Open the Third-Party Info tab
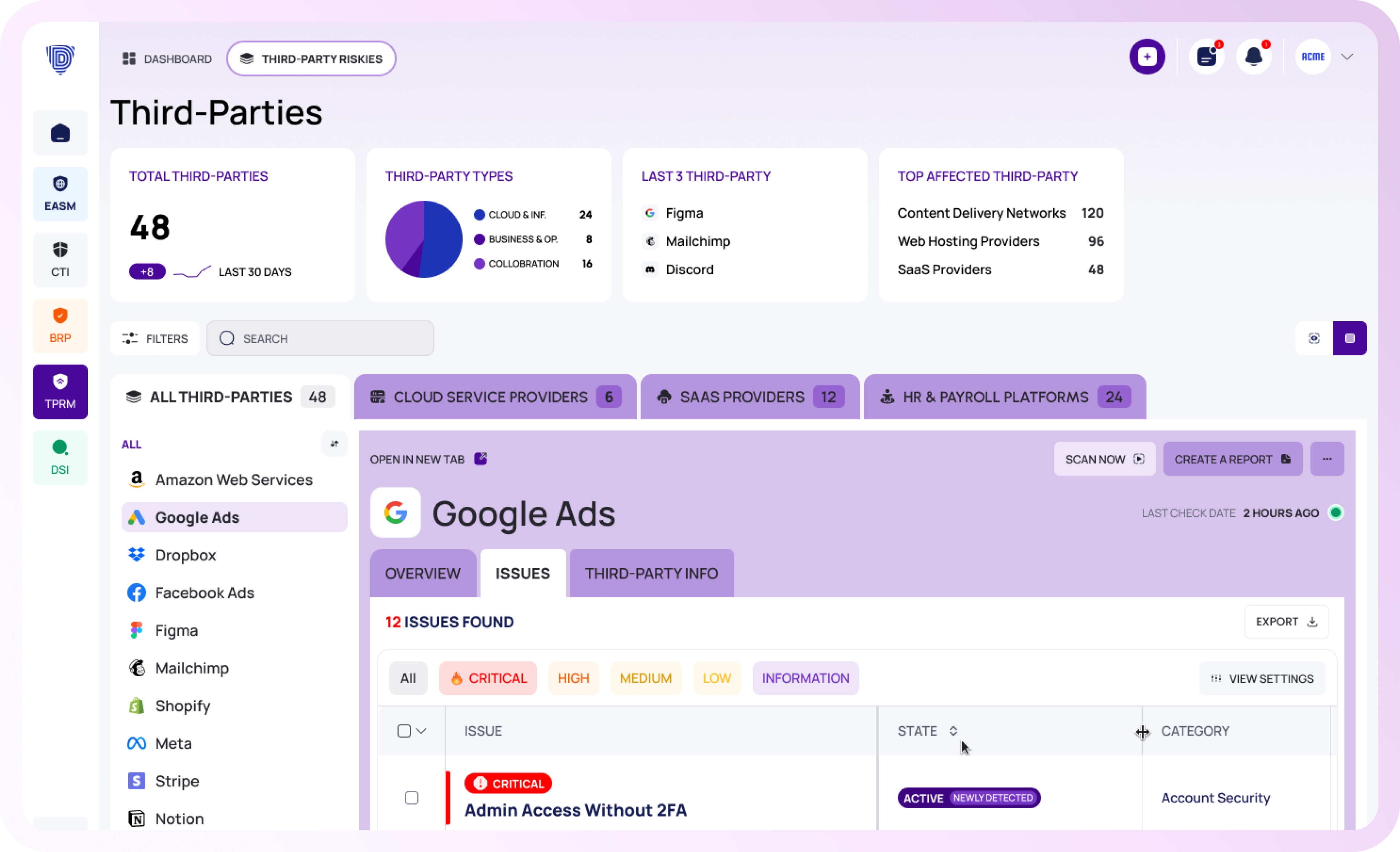This screenshot has height=852, width=1400. (x=651, y=573)
